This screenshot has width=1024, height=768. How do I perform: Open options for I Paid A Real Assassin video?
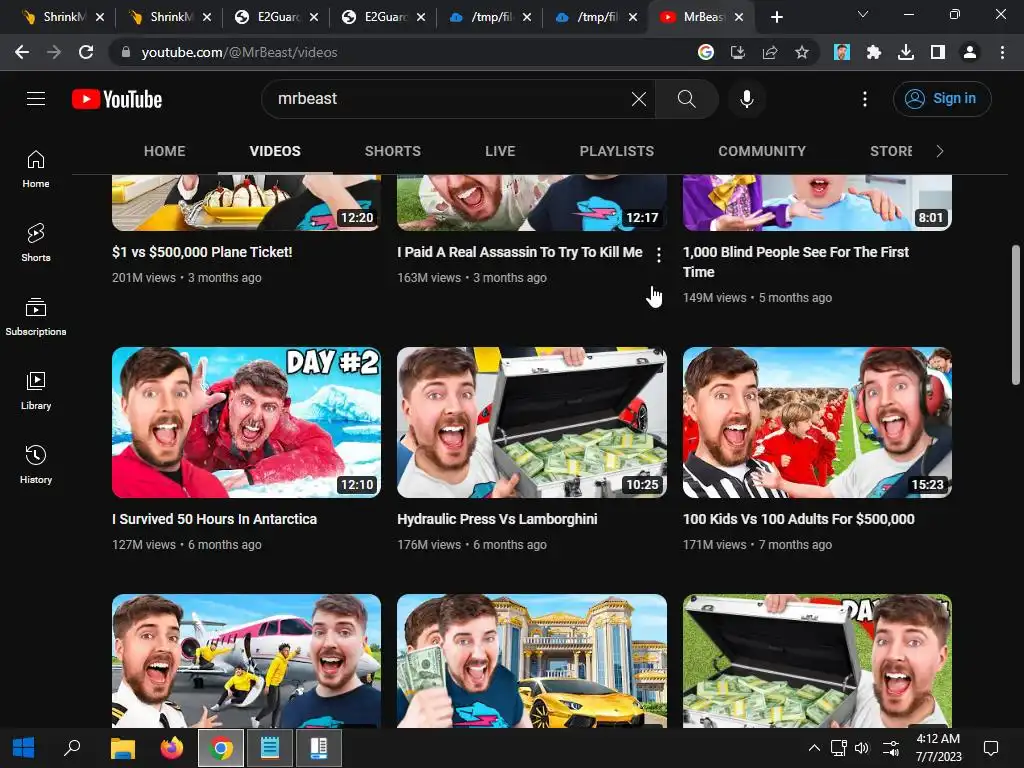pos(659,255)
